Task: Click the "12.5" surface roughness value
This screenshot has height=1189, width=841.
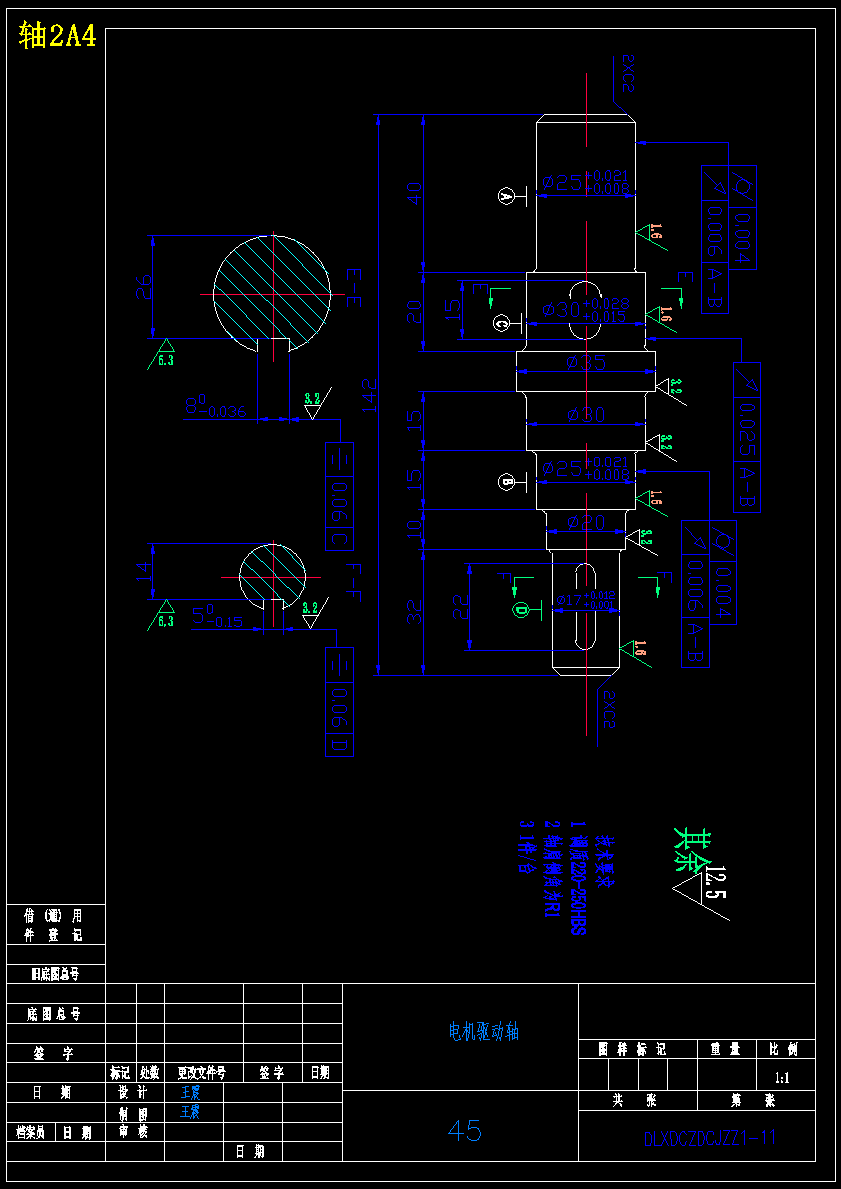Action: point(716,882)
